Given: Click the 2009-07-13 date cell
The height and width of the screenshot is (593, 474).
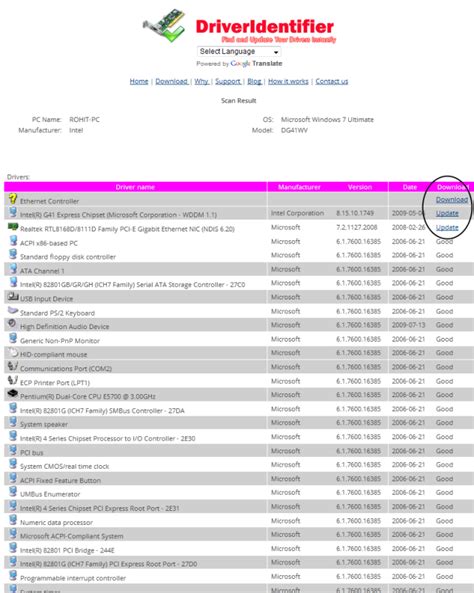Looking at the screenshot, I should [409, 325].
